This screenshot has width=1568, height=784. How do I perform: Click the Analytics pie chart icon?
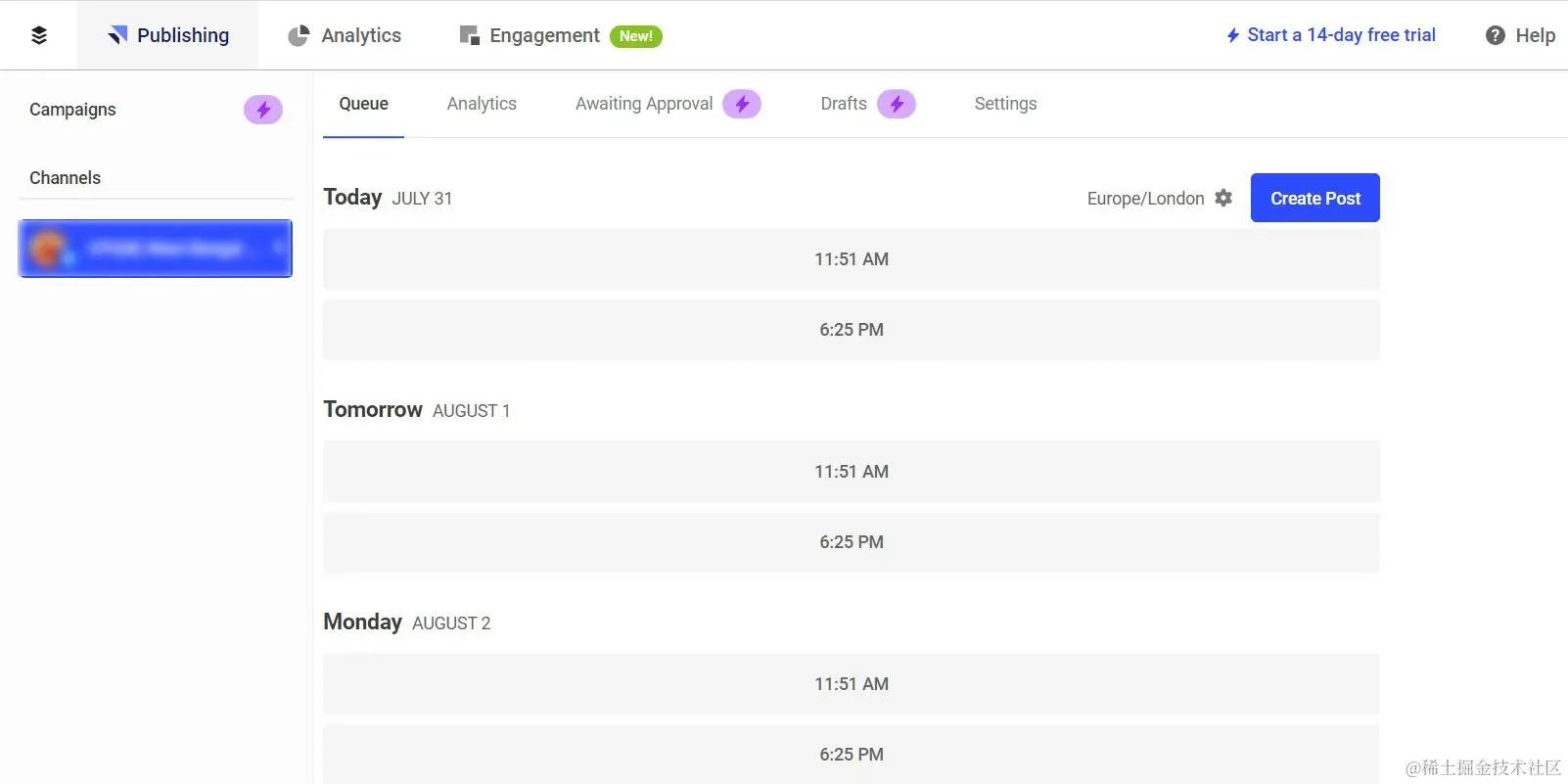pyautogui.click(x=299, y=36)
